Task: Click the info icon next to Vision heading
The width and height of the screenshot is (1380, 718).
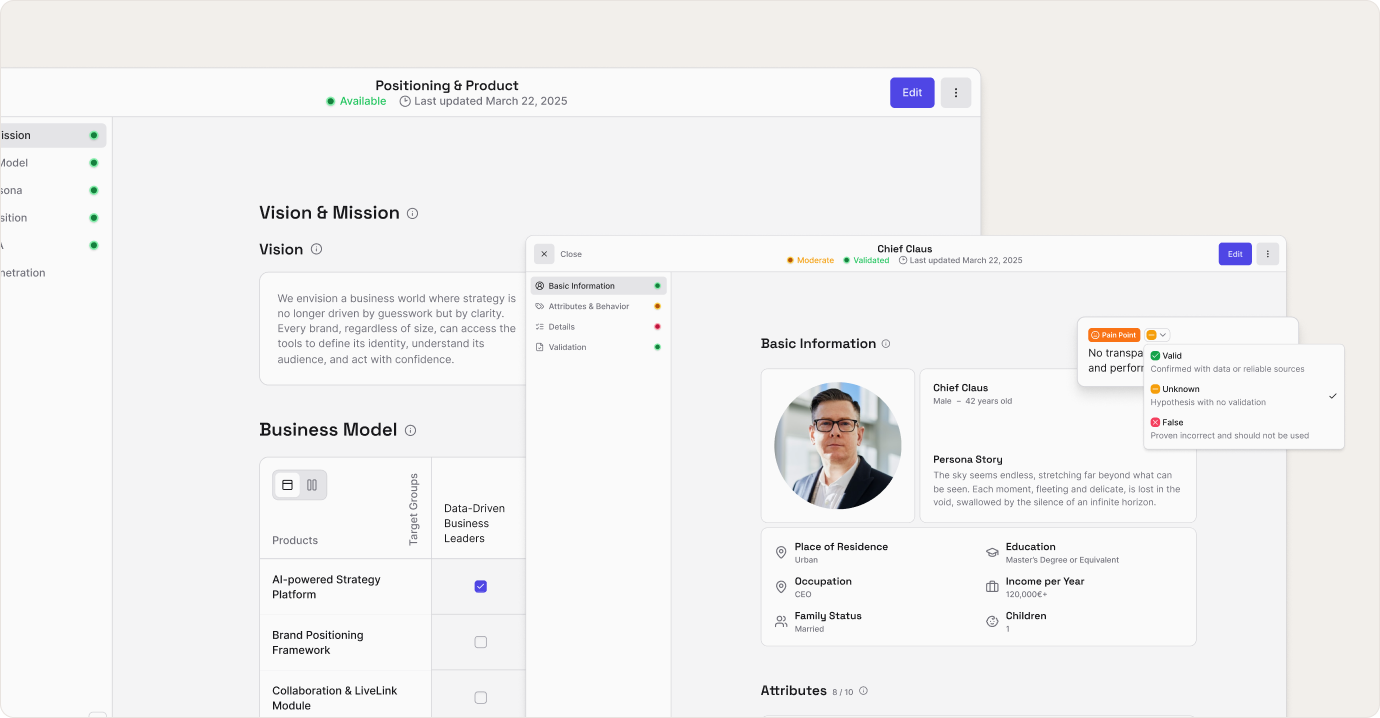Action: point(316,249)
